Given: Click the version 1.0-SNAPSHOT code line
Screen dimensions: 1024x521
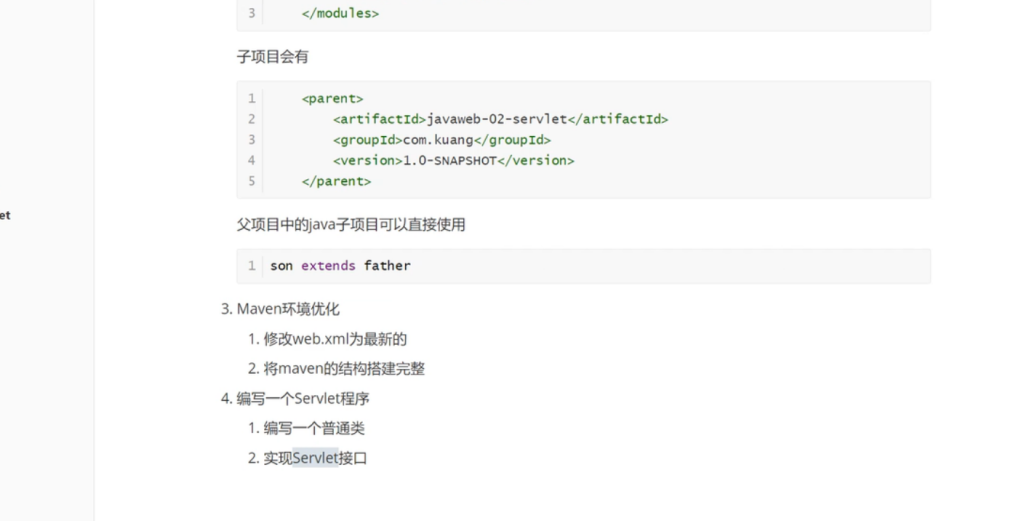Looking at the screenshot, I should (454, 160).
